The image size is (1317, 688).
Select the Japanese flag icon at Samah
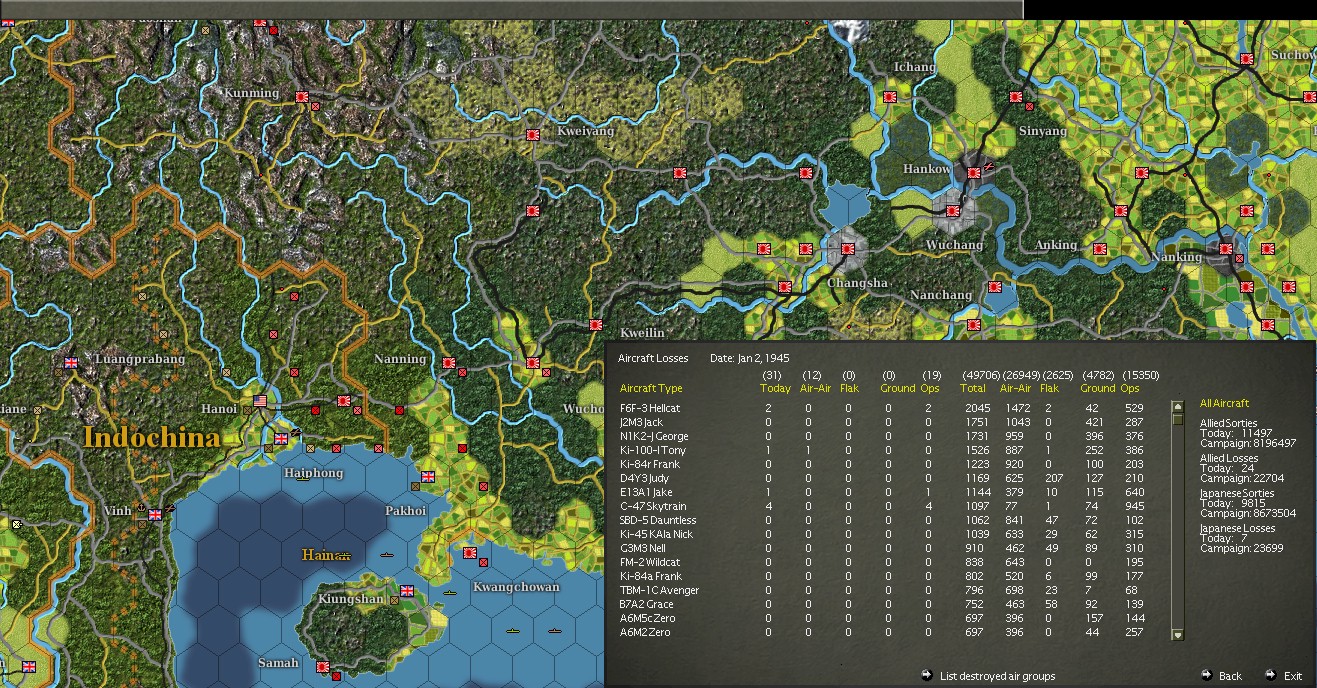click(x=323, y=666)
